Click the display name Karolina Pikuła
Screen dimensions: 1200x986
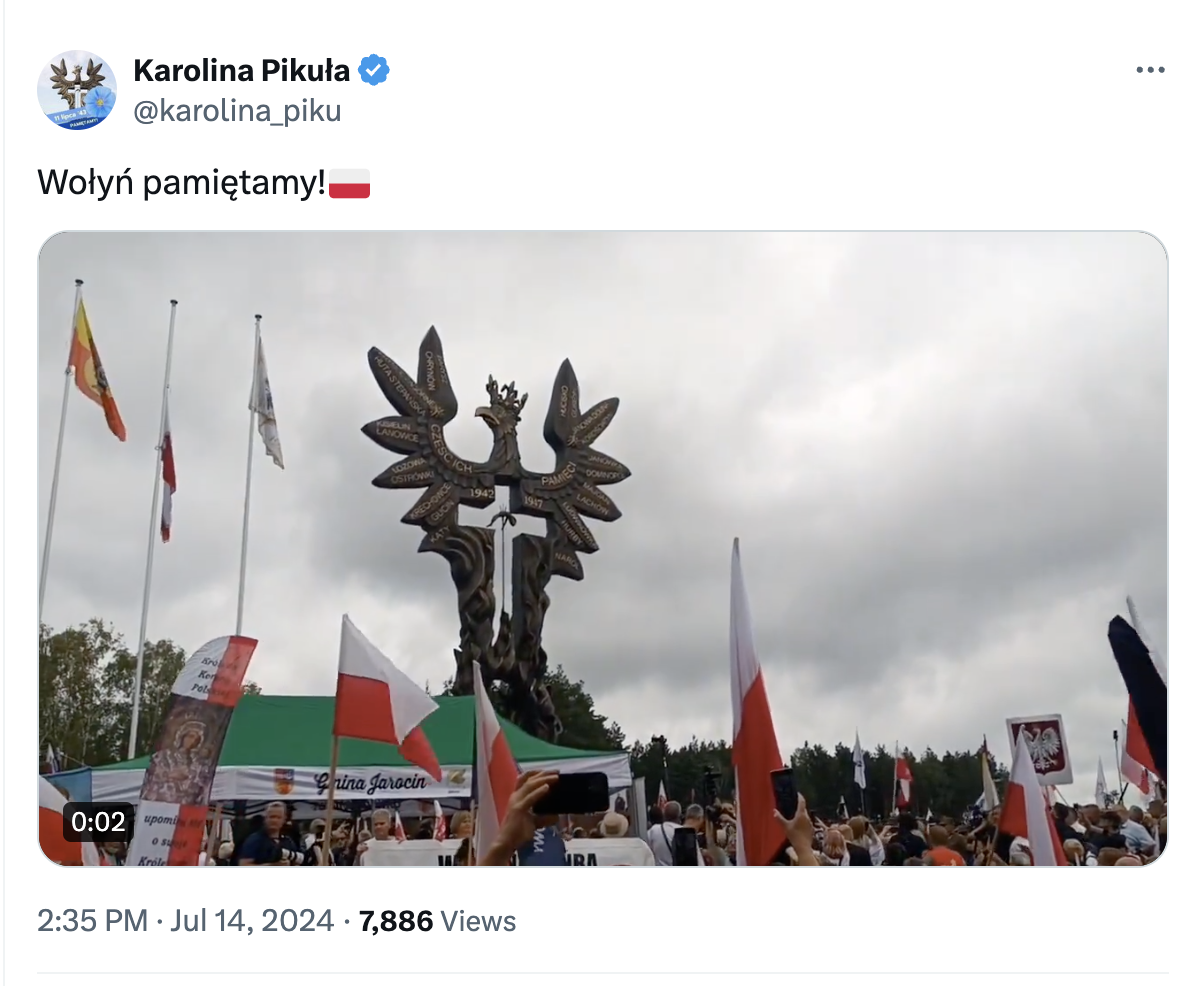pos(242,71)
